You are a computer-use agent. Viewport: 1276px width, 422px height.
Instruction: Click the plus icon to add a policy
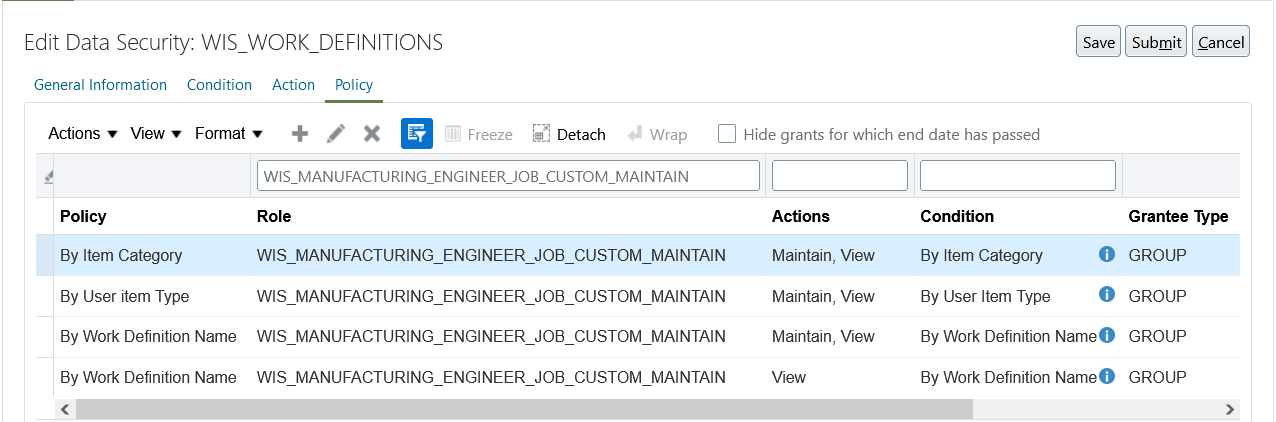[x=299, y=134]
